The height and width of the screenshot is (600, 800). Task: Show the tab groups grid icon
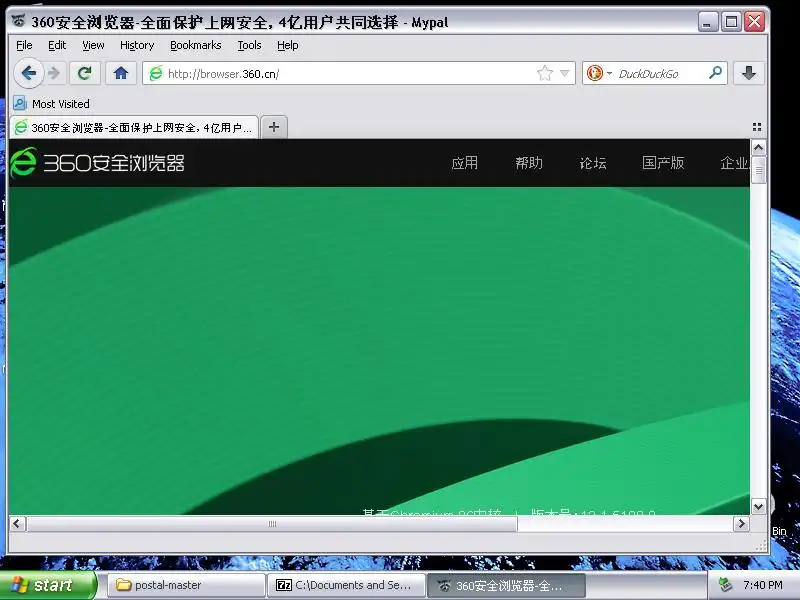tap(757, 127)
